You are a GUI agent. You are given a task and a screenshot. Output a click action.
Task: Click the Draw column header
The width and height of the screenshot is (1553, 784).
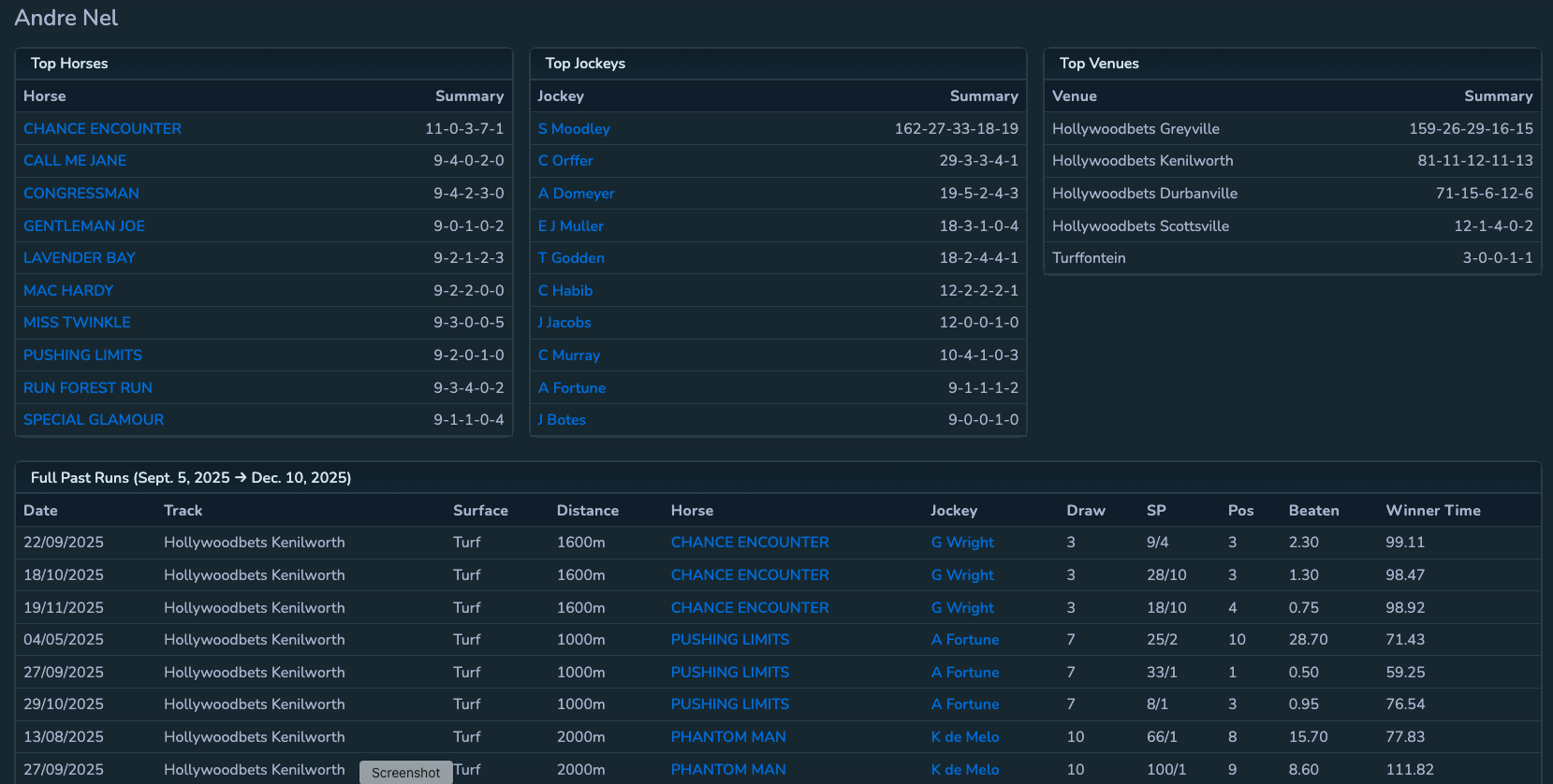(x=1086, y=510)
